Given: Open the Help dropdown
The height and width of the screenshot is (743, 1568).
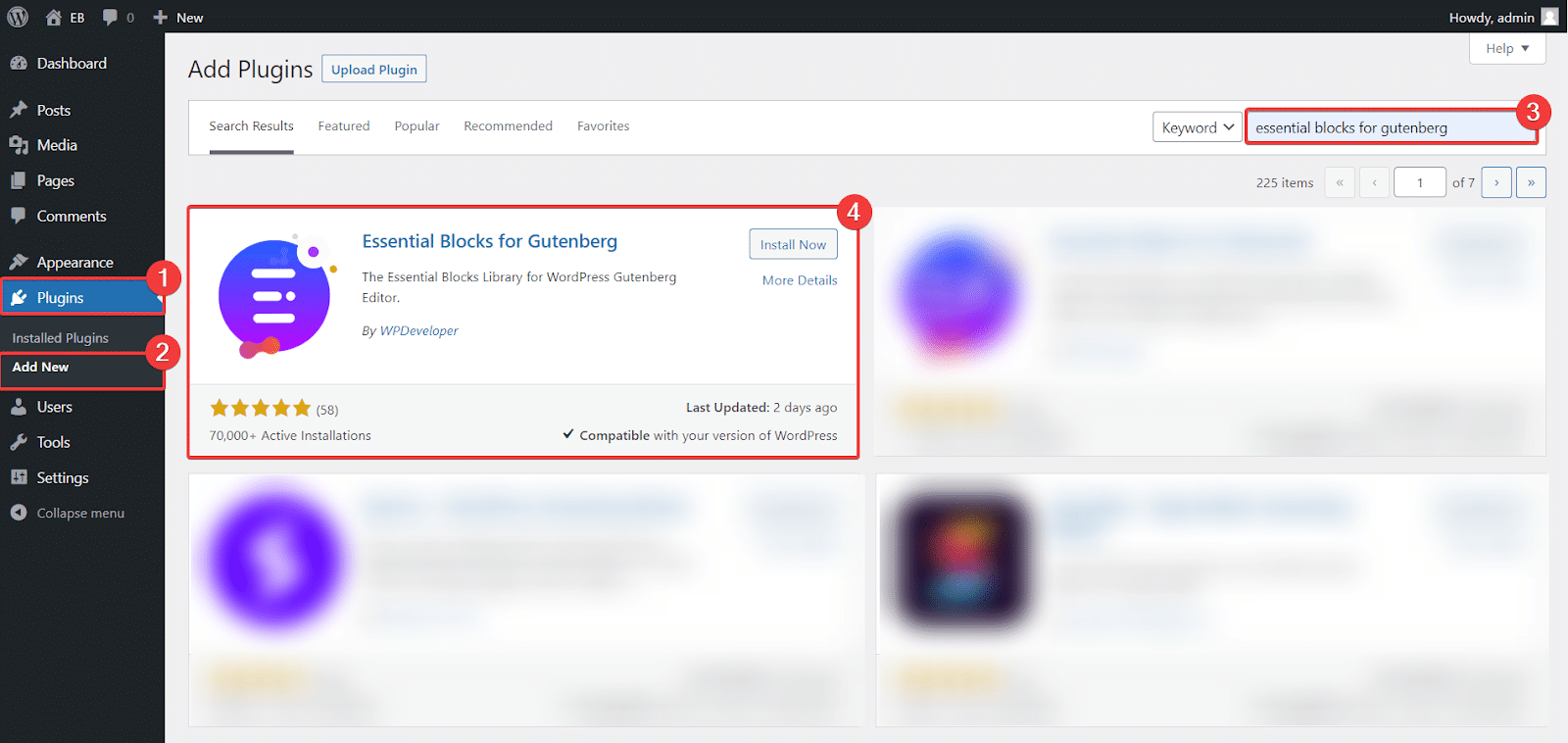Looking at the screenshot, I should (x=1507, y=48).
